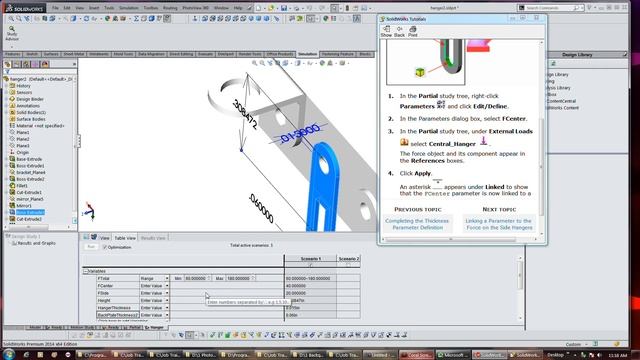This screenshot has width=640, height=360.
Task: Click the Mirror1 feature icon
Action: 12,206
